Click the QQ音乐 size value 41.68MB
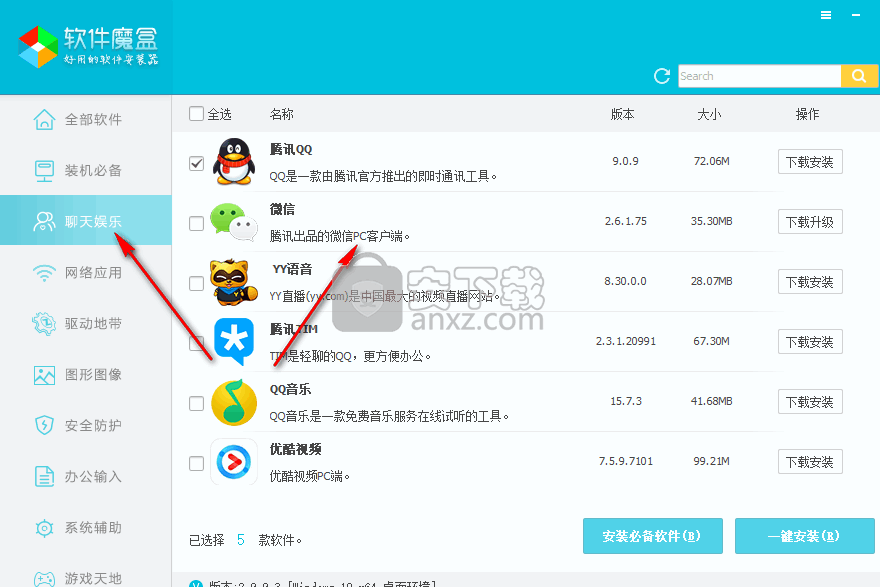The width and height of the screenshot is (880, 587). point(712,401)
